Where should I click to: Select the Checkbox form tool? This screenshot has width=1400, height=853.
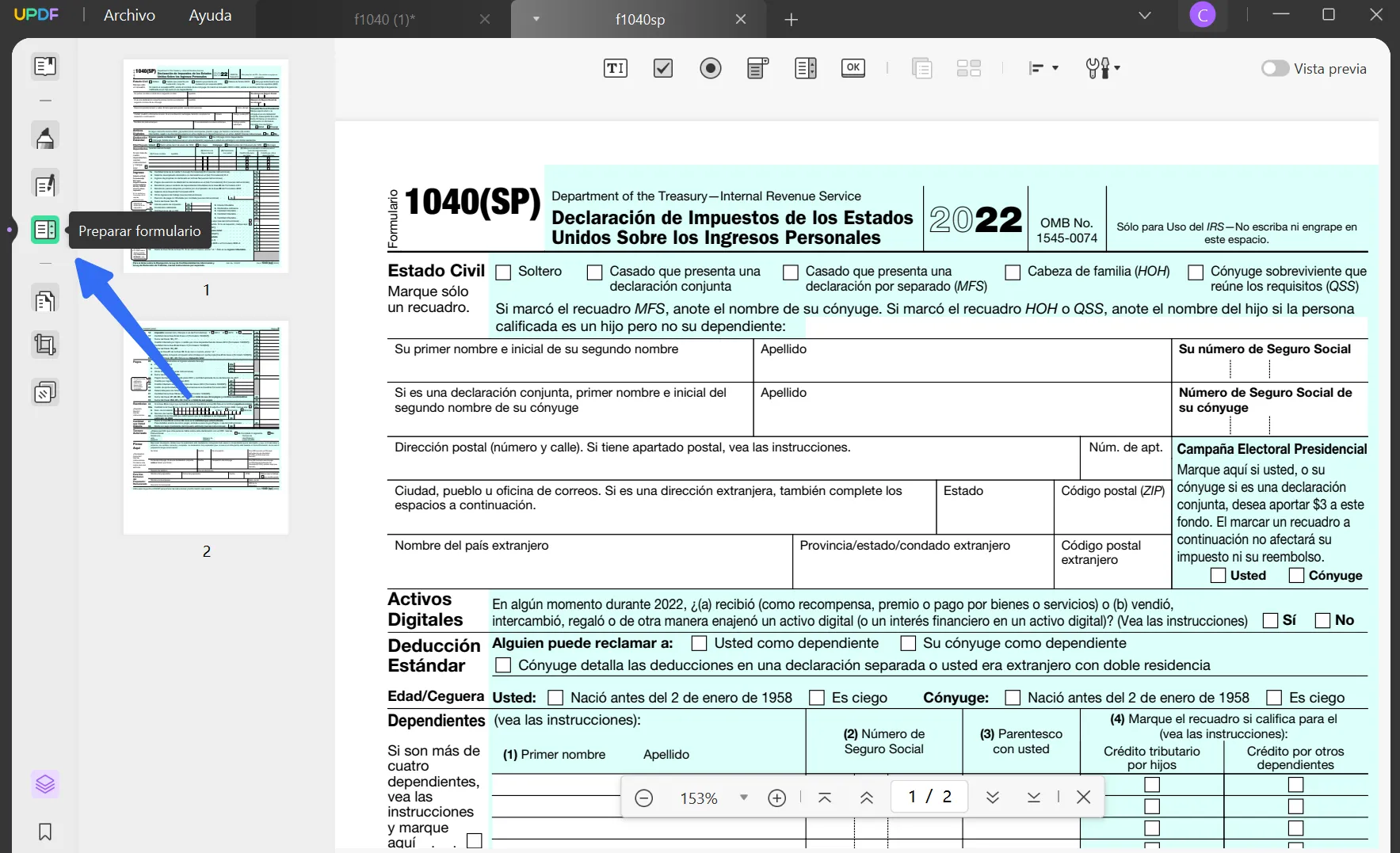tap(663, 68)
